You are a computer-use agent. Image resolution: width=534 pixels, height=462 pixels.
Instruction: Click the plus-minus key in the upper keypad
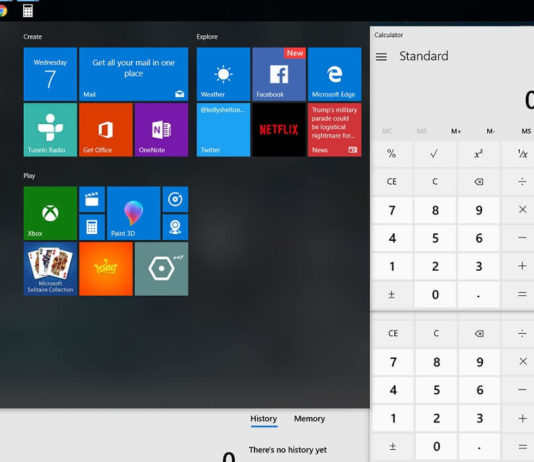click(x=392, y=294)
